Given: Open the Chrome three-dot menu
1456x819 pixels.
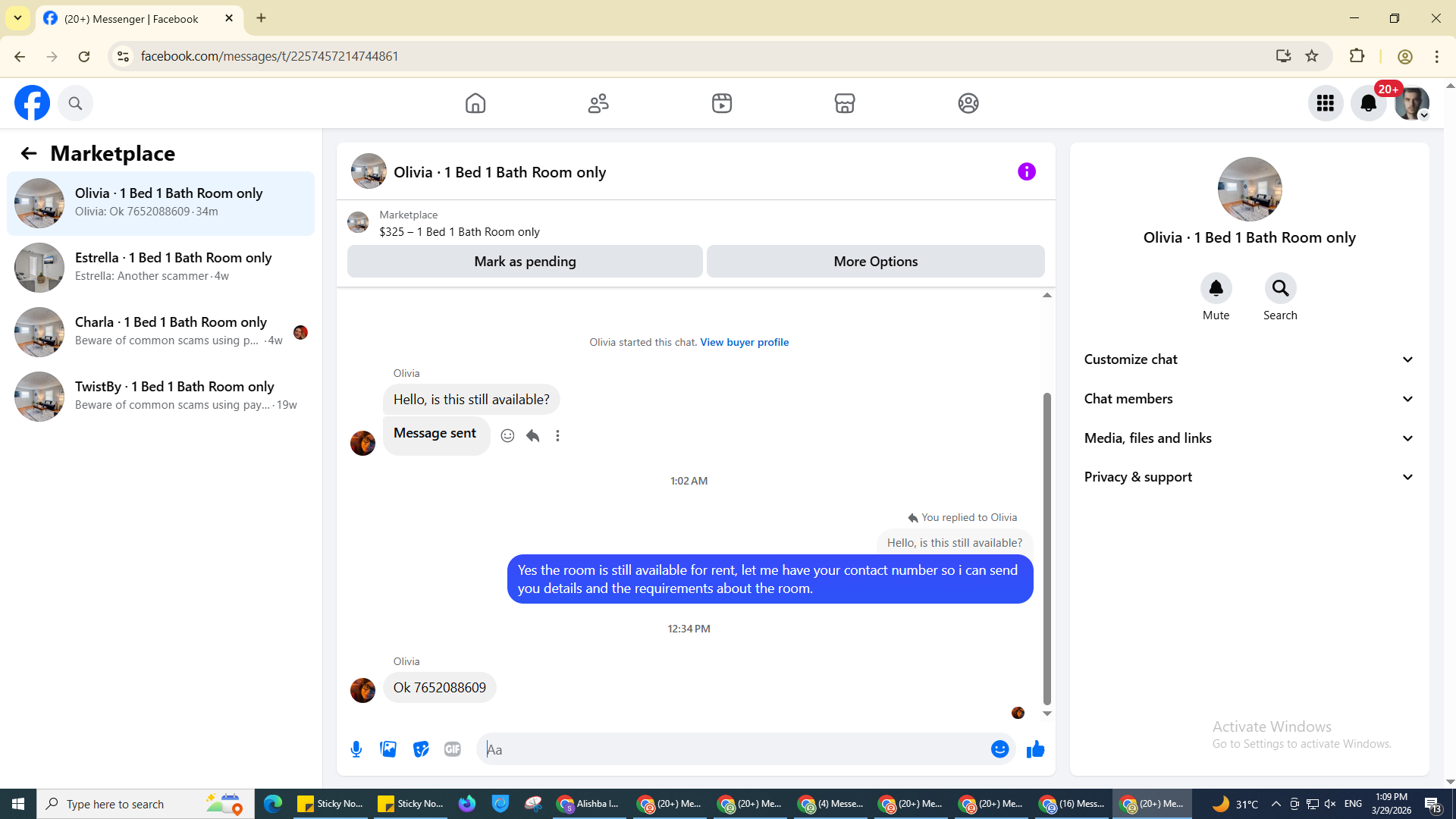Looking at the screenshot, I should click(x=1437, y=56).
